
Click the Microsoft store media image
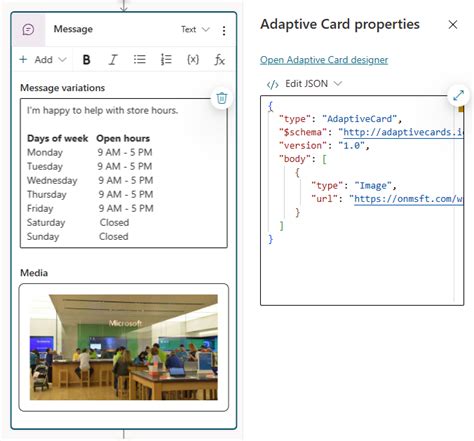(124, 347)
